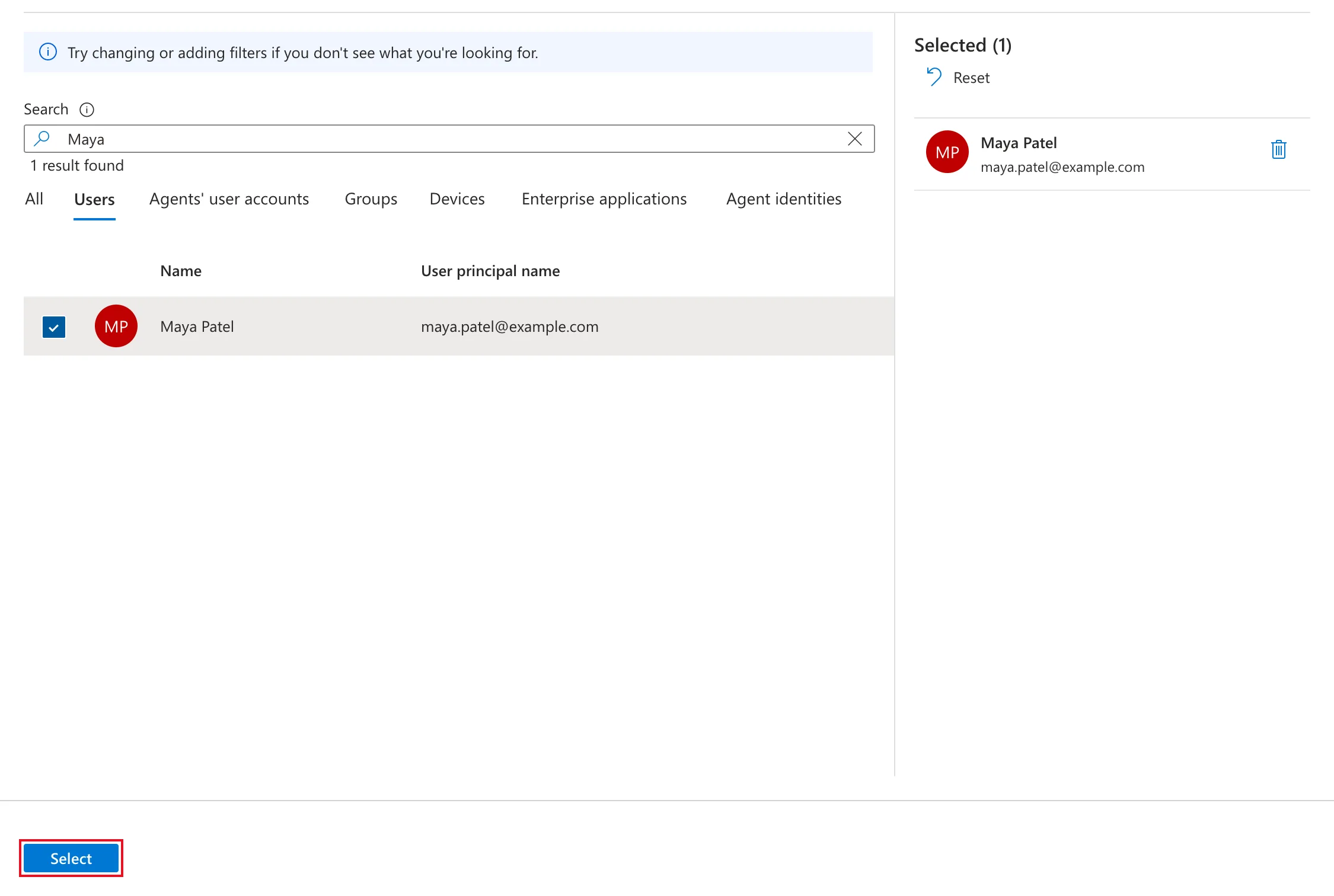Click the Reset undo arrow icon
This screenshot has height=896, width=1334.
[934, 77]
